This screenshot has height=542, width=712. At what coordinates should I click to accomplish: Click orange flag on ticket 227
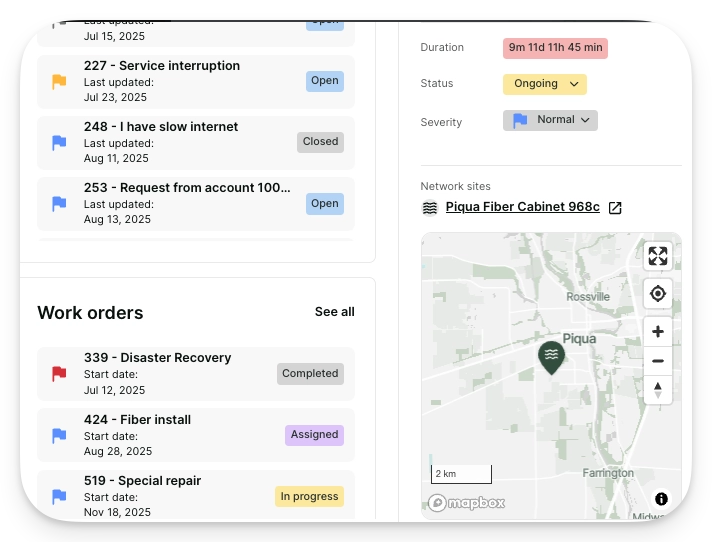click(x=59, y=82)
